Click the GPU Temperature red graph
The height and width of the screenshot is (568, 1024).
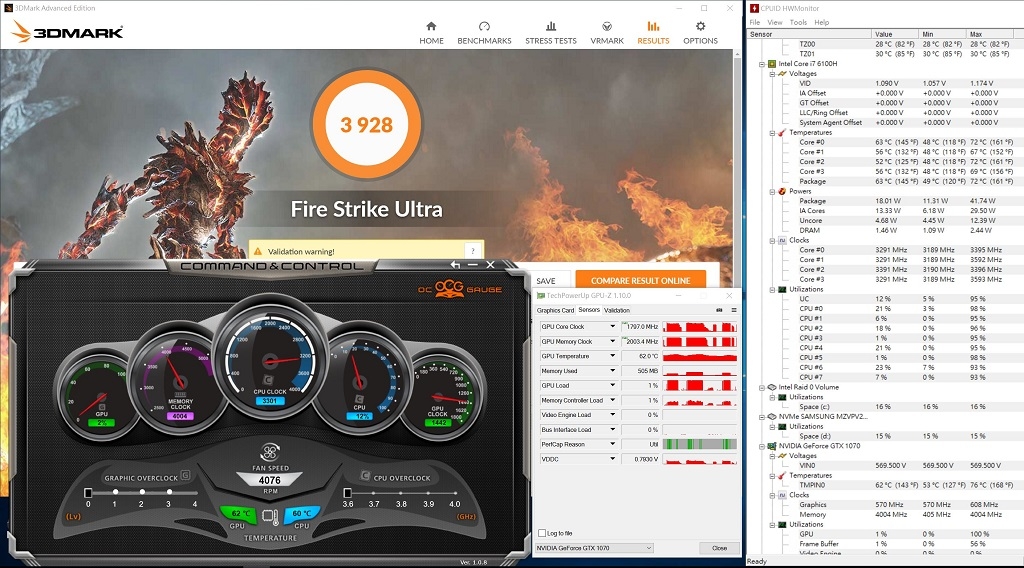pos(699,356)
